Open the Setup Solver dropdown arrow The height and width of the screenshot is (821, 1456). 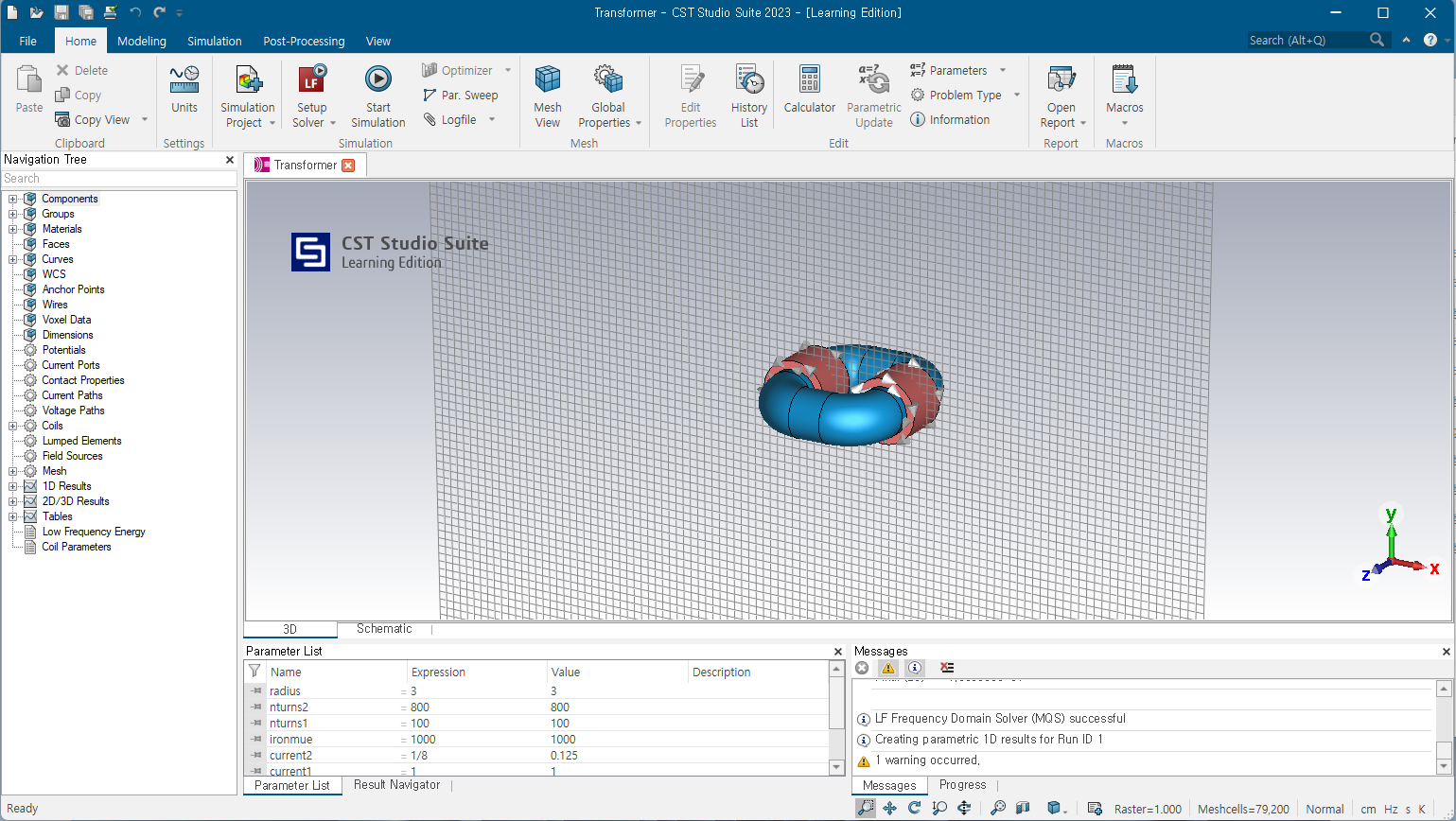pyautogui.click(x=333, y=123)
